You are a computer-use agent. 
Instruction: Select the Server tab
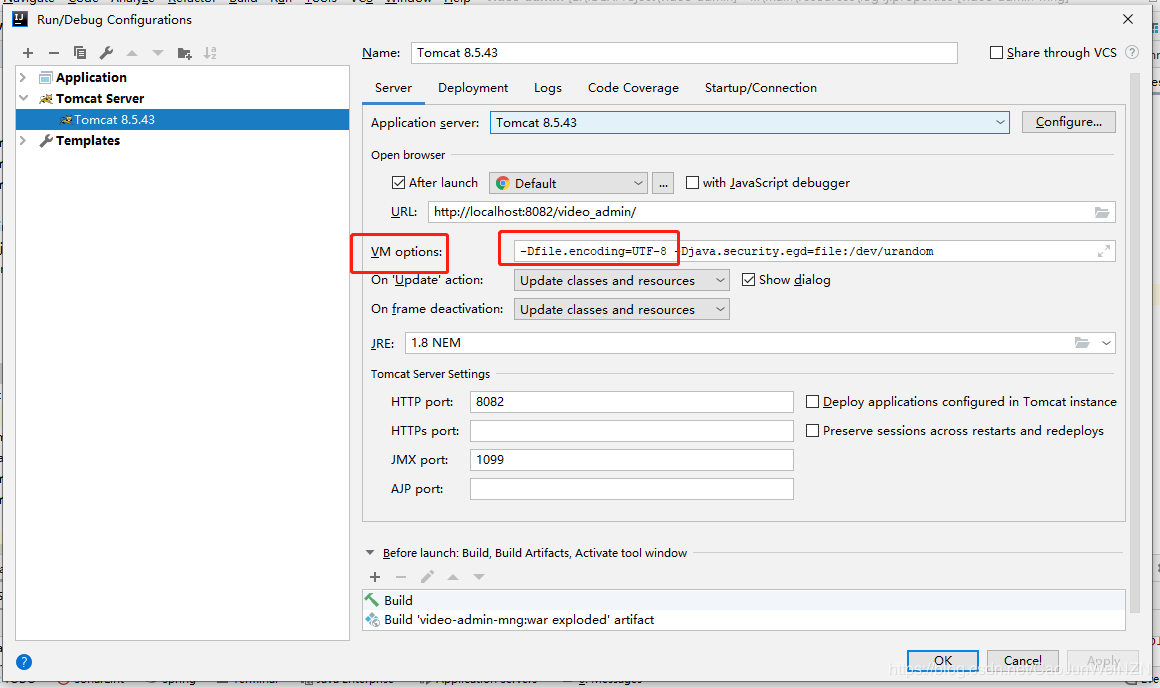pos(393,88)
